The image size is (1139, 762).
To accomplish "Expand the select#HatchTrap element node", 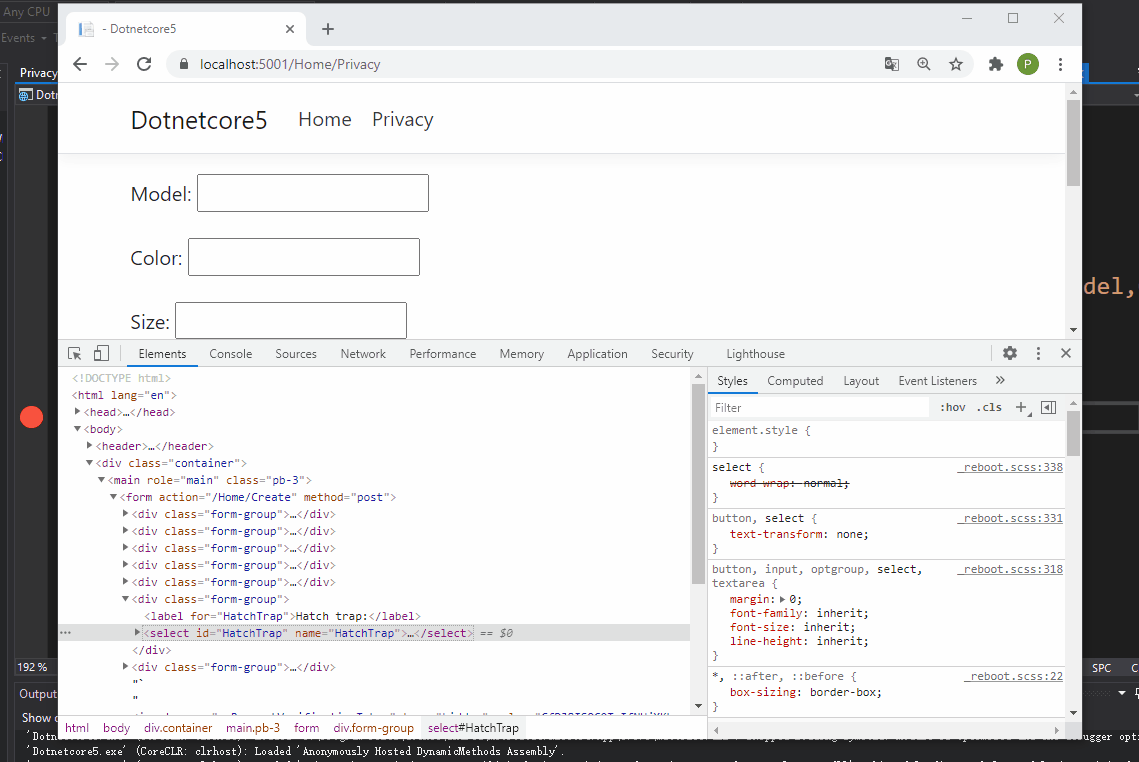I will click(138, 632).
